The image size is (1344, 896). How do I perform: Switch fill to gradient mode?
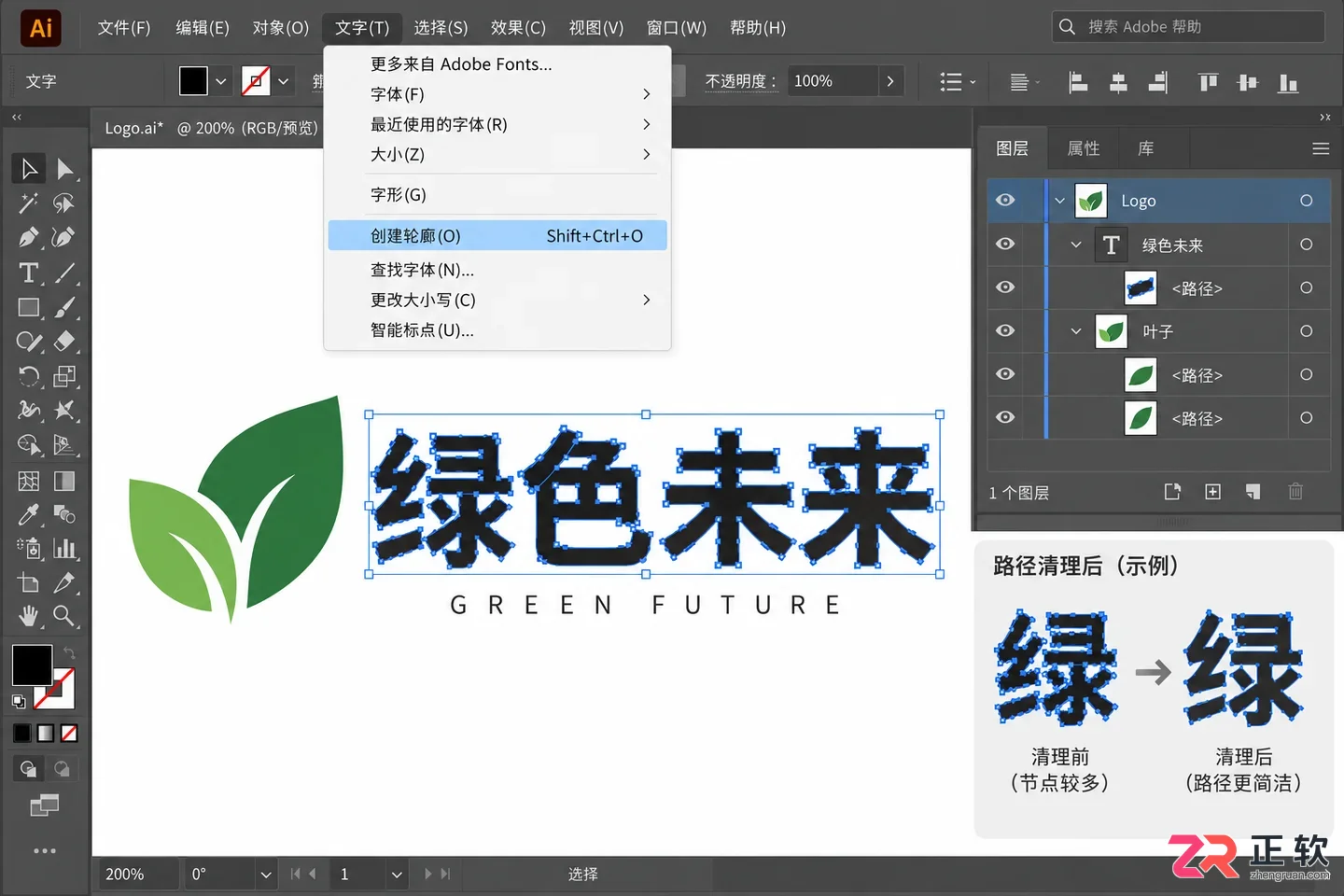(46, 734)
